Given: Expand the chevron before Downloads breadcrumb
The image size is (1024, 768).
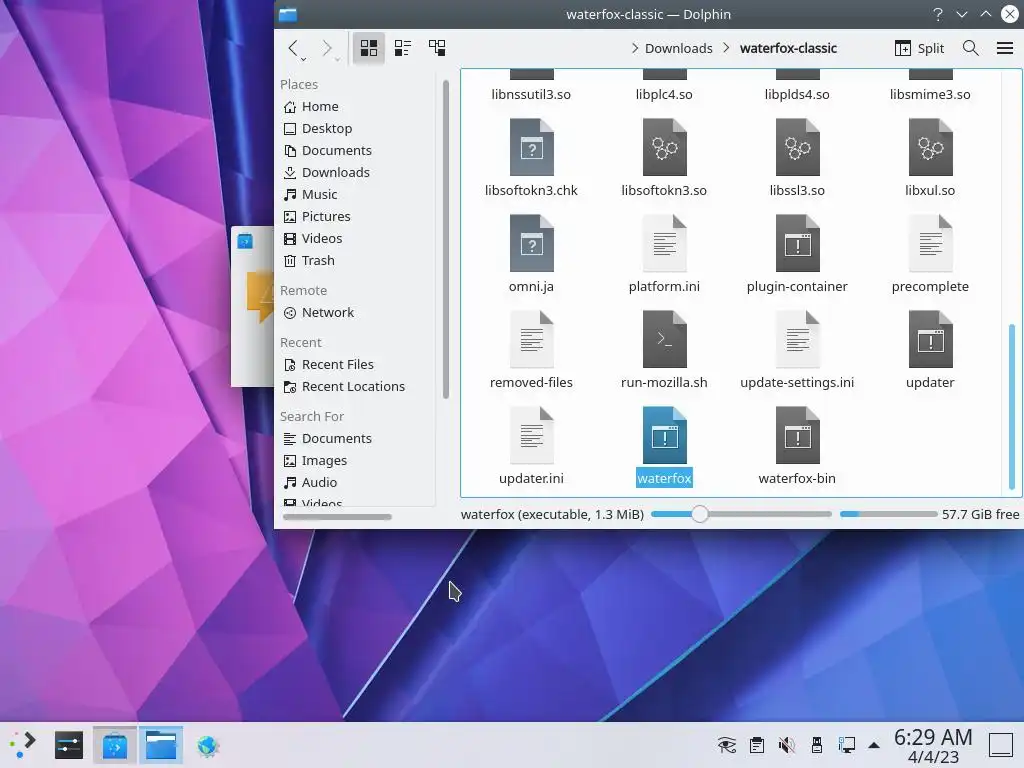Looking at the screenshot, I should point(635,48).
